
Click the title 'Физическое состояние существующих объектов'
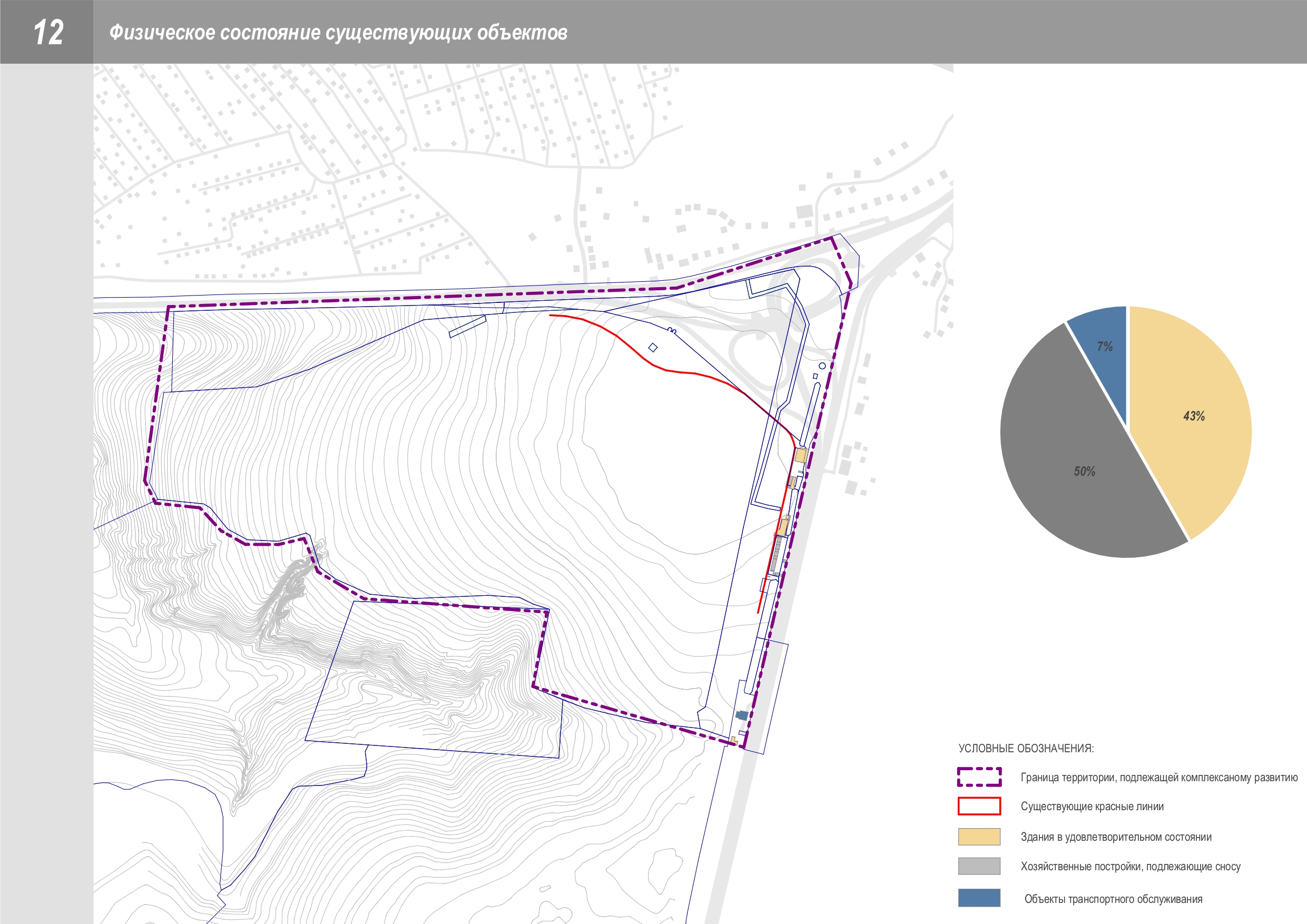point(338,33)
